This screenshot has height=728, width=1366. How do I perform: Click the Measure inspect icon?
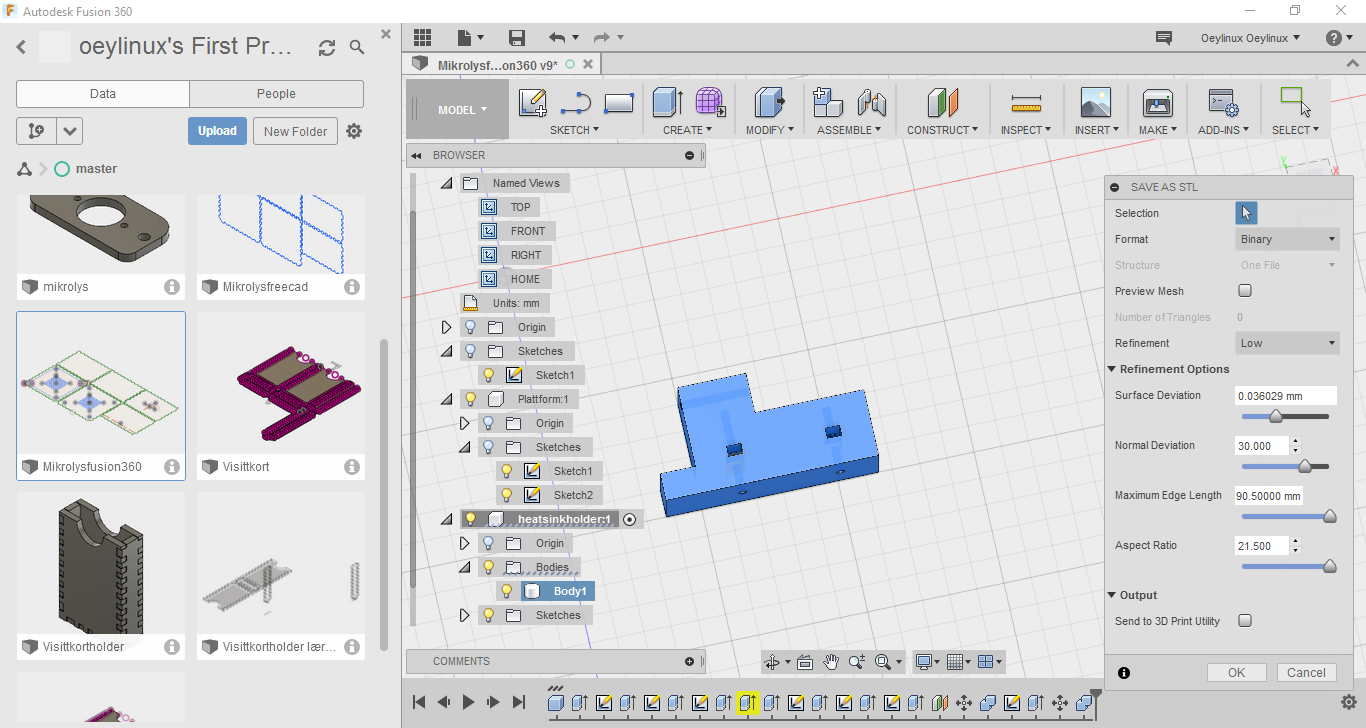pyautogui.click(x=1026, y=102)
